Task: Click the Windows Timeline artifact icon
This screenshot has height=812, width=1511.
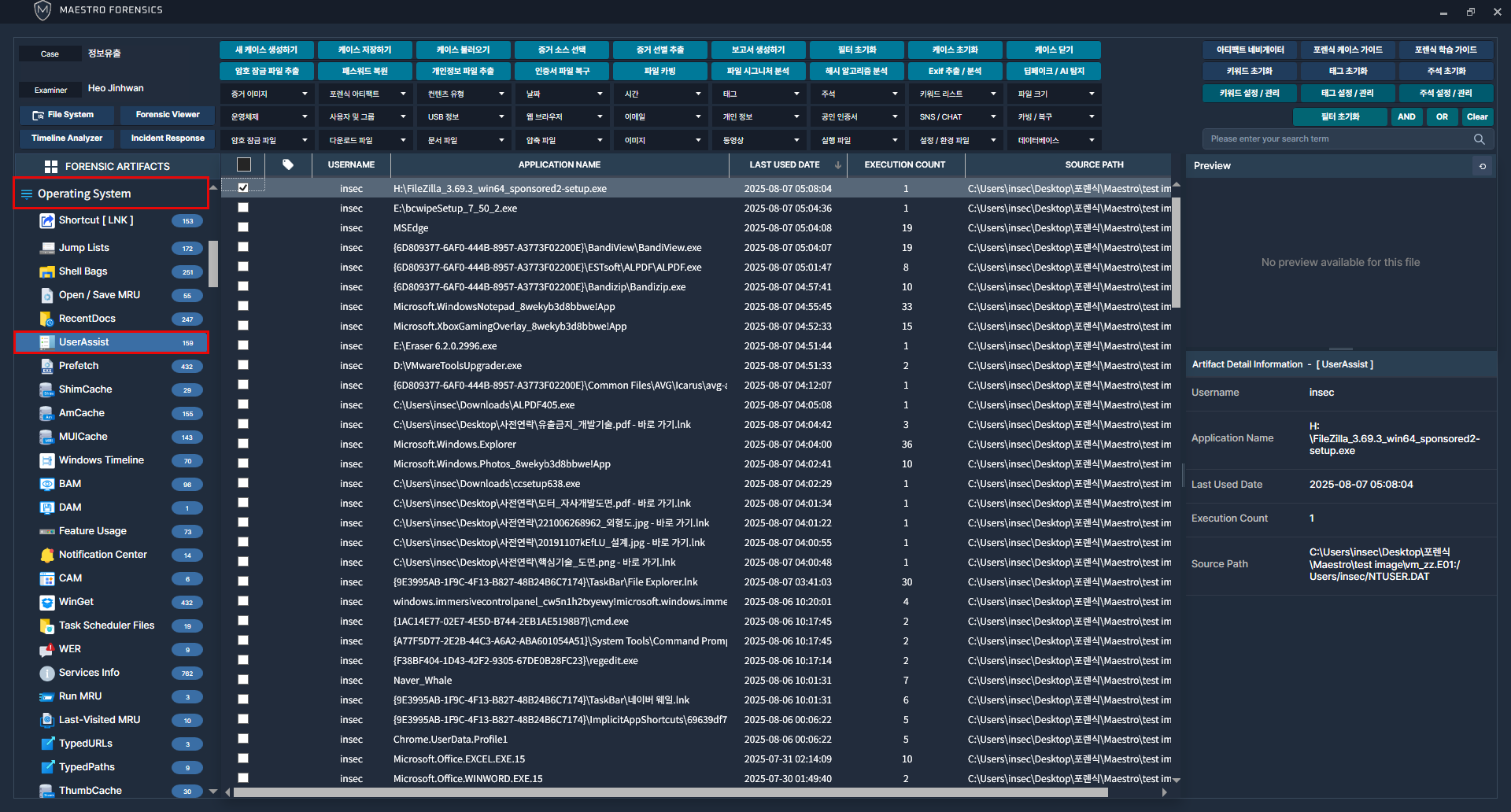Action: point(47,460)
